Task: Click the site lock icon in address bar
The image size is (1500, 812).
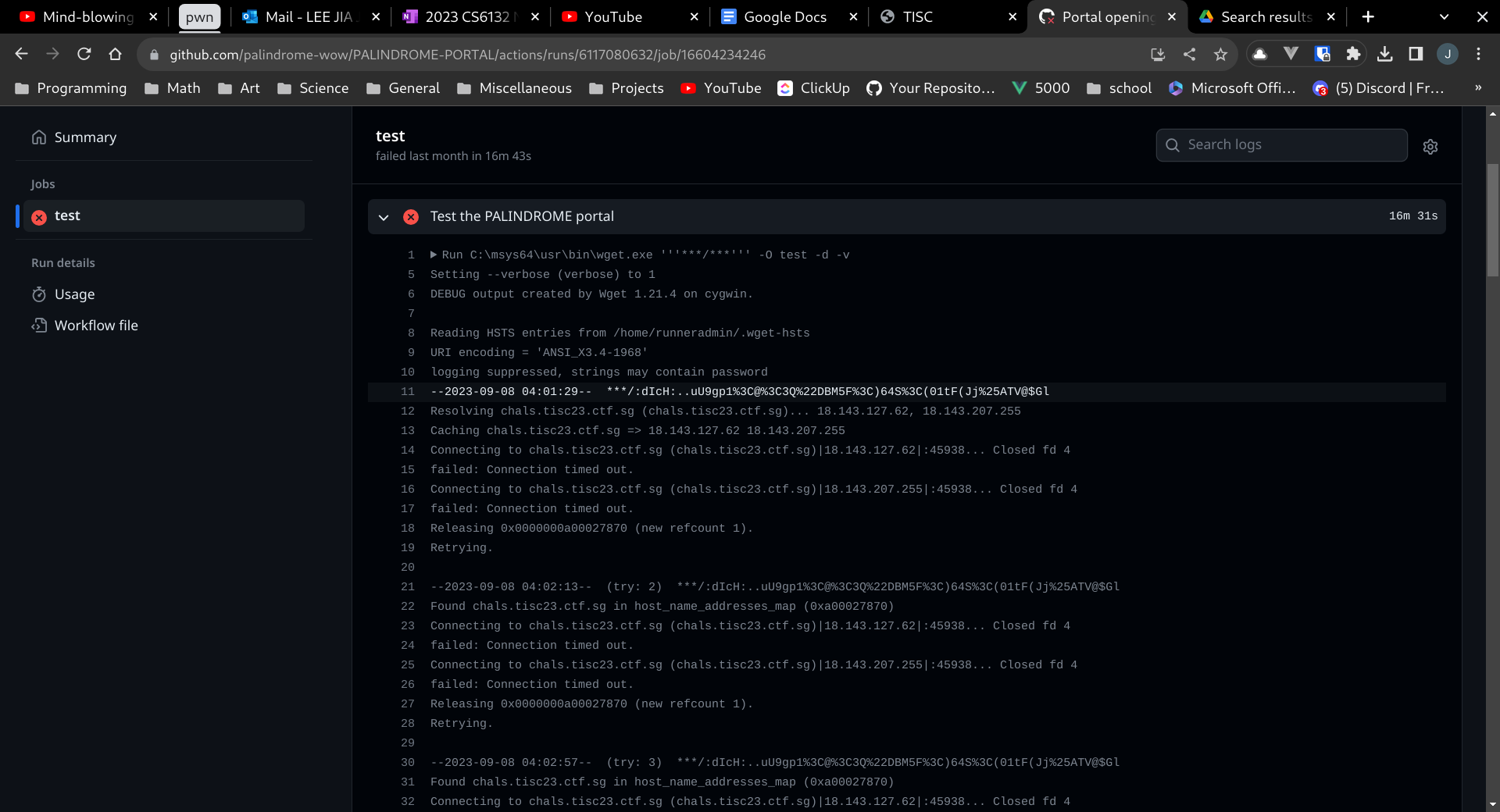Action: 154,55
